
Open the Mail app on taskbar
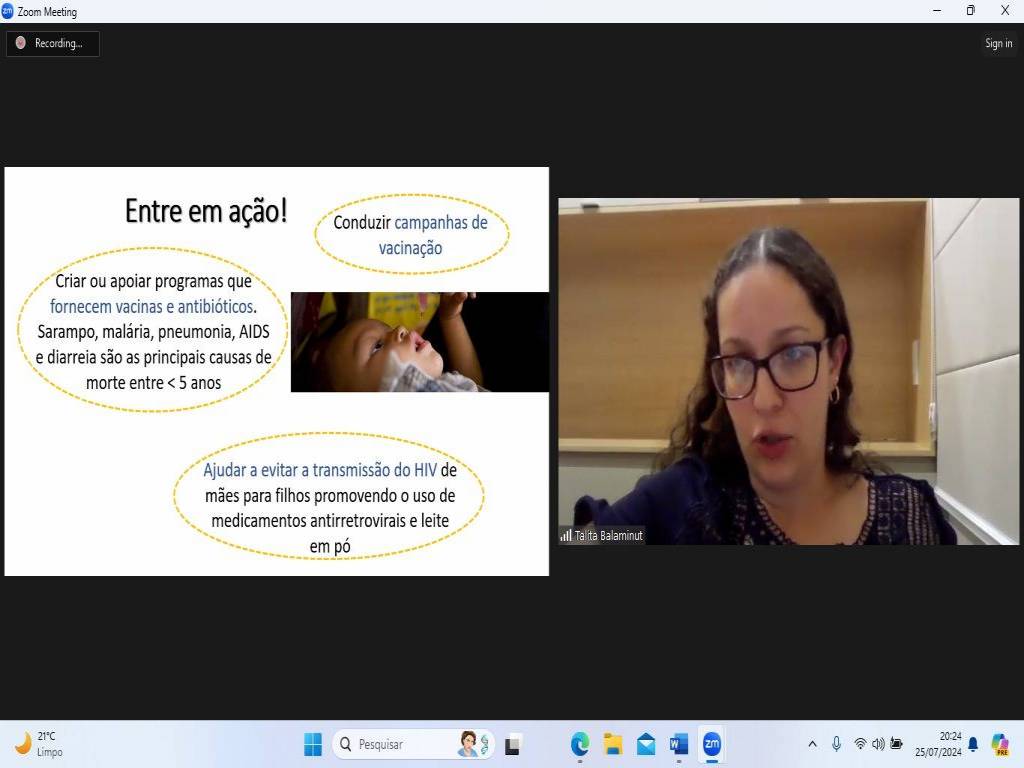[646, 744]
